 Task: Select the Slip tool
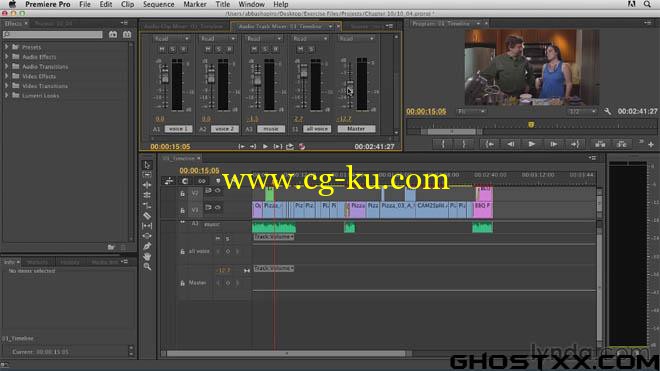[147, 226]
